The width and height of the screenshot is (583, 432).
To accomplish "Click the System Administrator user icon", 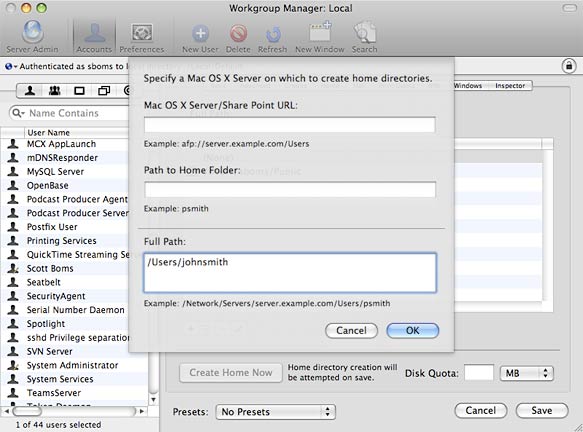I will click(13, 365).
